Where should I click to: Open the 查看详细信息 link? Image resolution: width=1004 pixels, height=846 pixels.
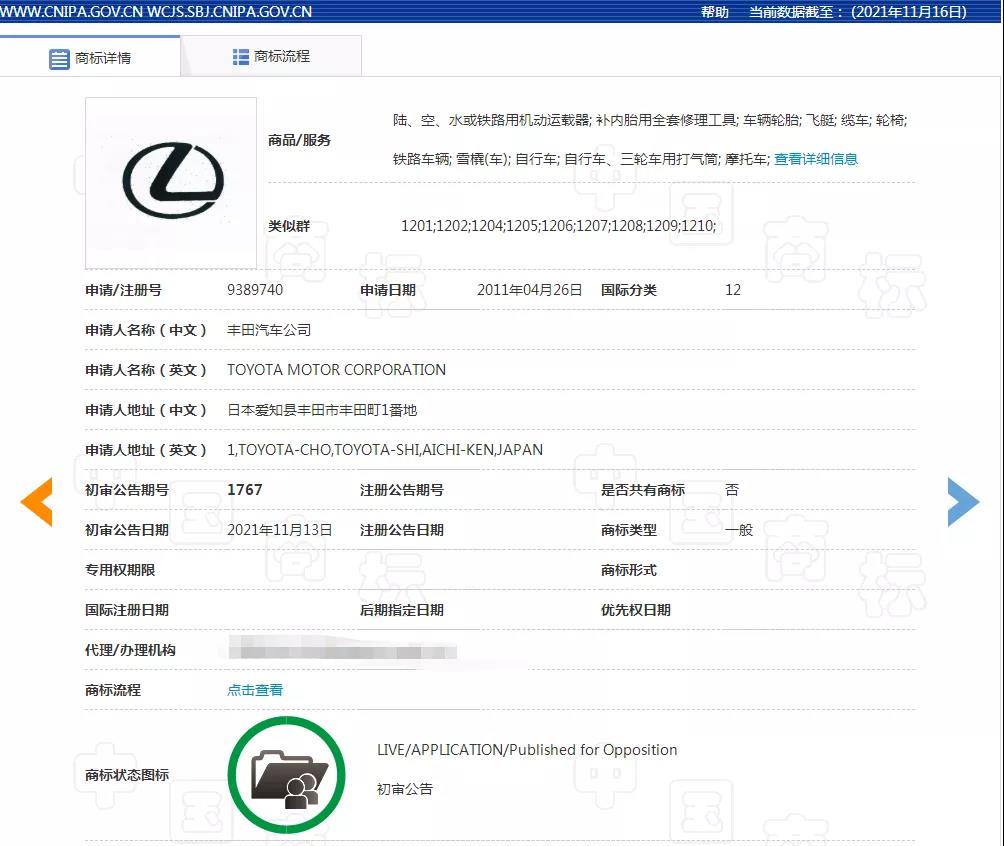(816, 159)
